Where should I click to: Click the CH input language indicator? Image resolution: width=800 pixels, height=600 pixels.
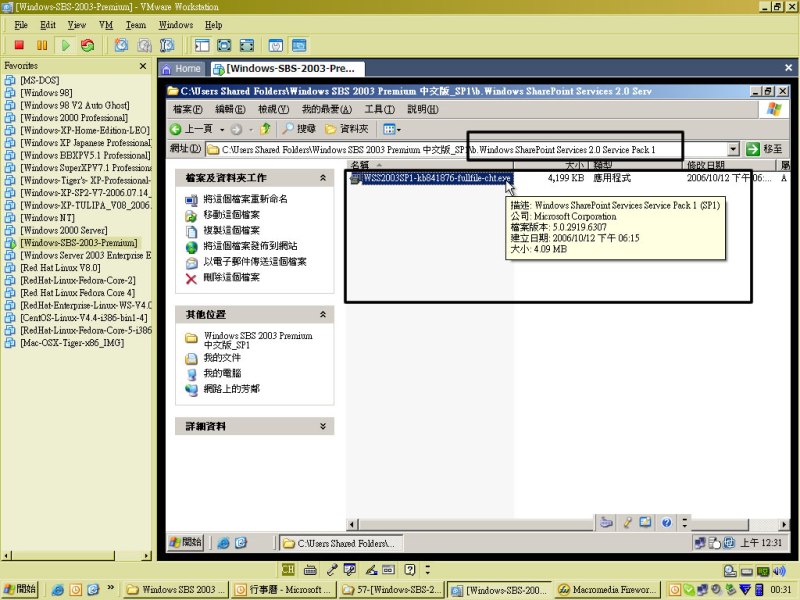(x=288, y=569)
